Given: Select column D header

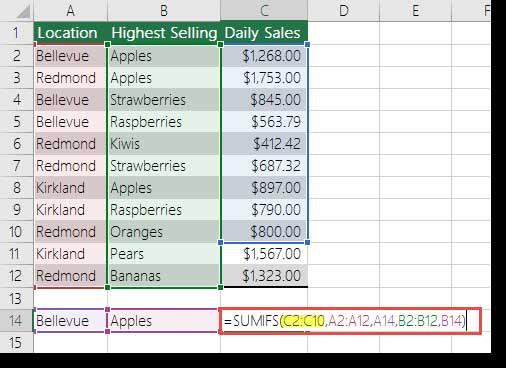Looking at the screenshot, I should 343,11.
